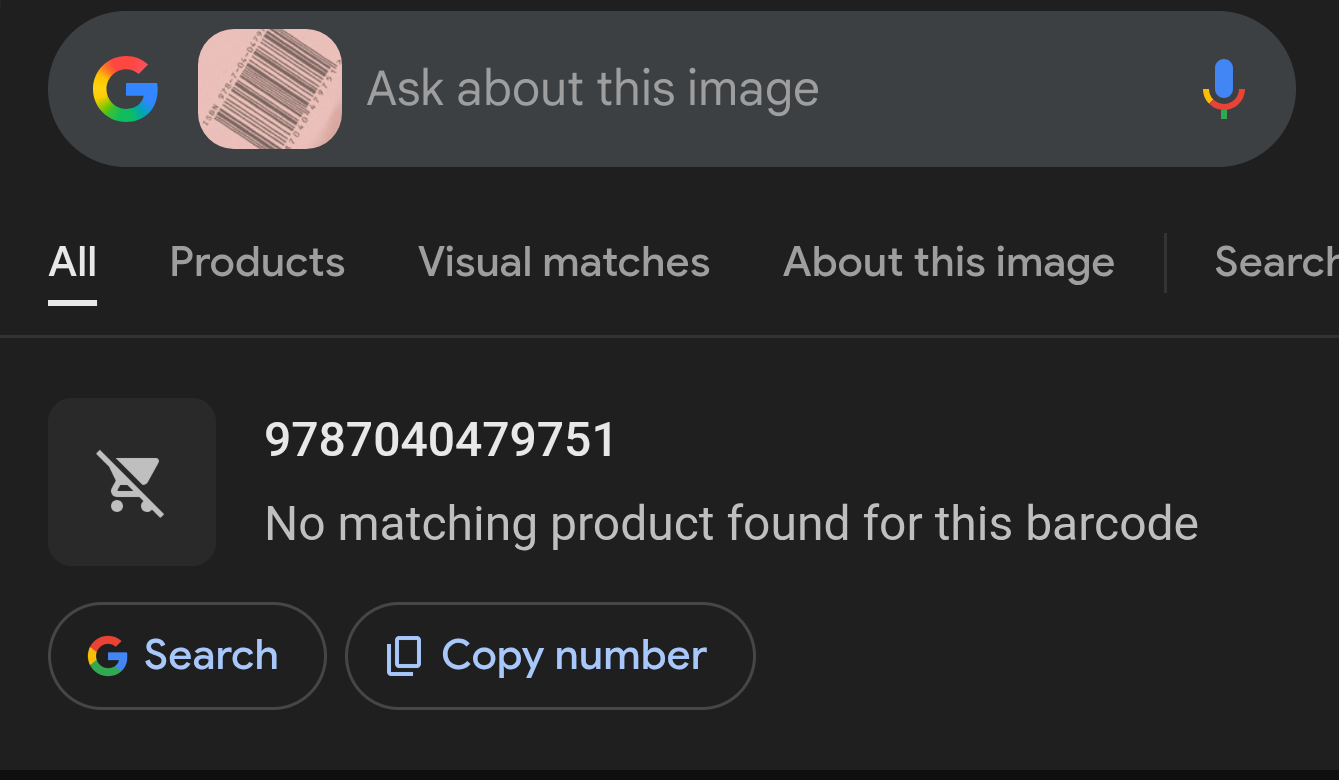The image size is (1339, 780).
Task: Click the barcode number 9787040479751
Action: pyautogui.click(x=441, y=440)
